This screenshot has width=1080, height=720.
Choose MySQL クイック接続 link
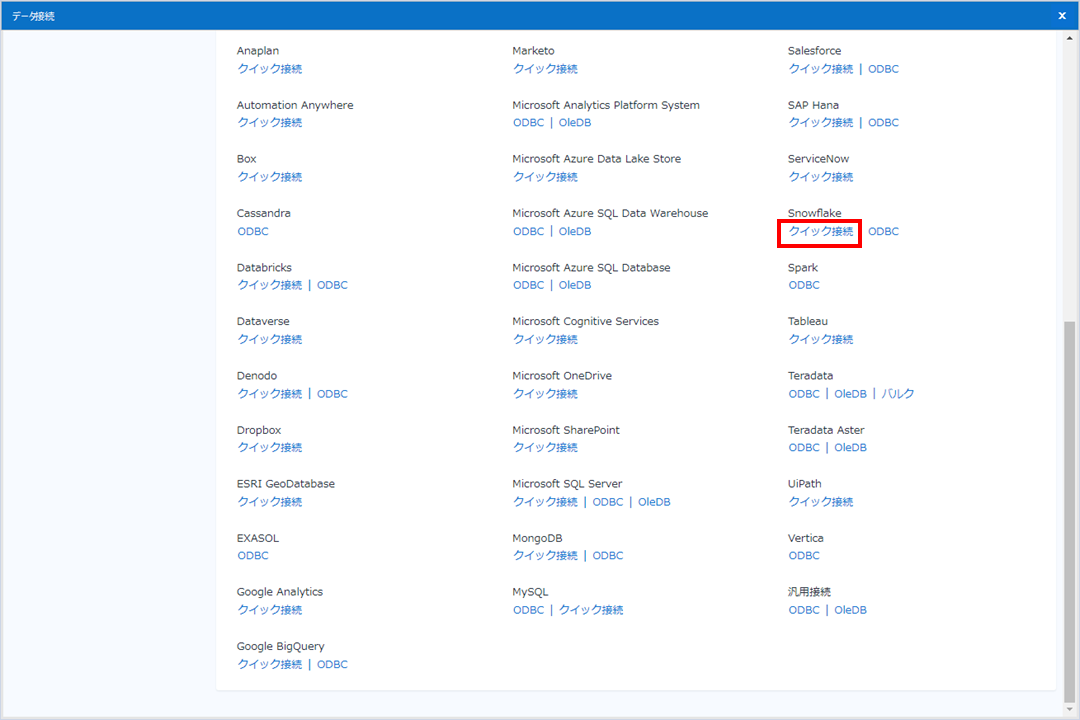591,610
